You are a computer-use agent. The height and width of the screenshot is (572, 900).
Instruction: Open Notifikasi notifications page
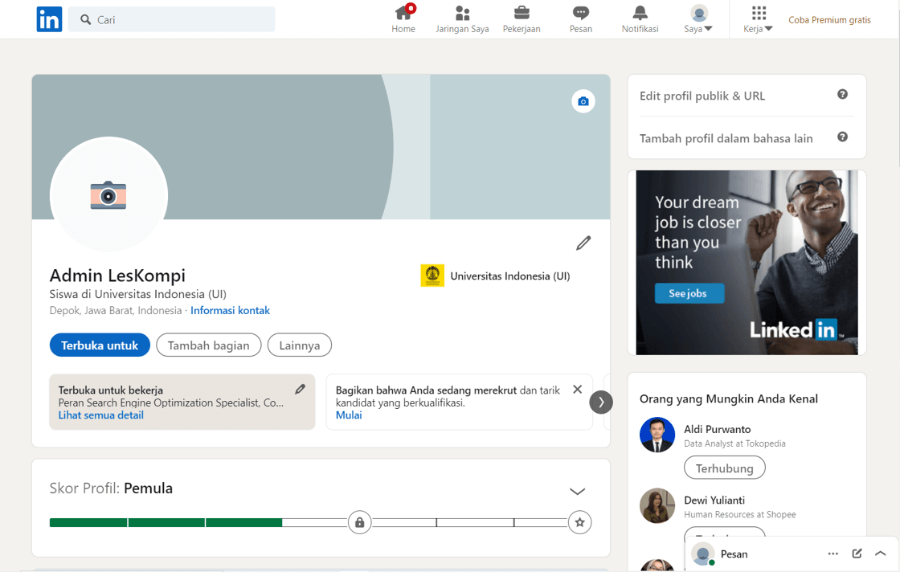pyautogui.click(x=640, y=20)
